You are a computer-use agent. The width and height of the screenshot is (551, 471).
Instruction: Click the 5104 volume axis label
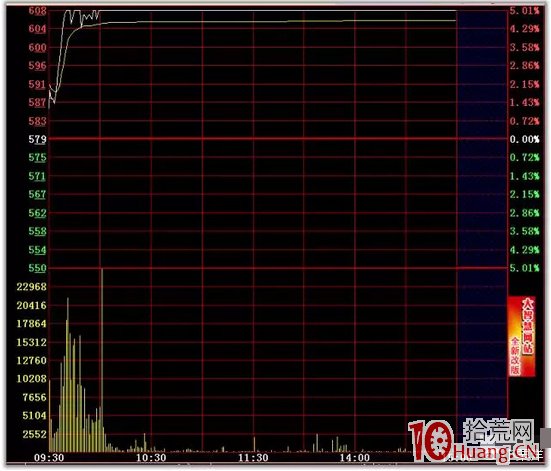click(34, 415)
